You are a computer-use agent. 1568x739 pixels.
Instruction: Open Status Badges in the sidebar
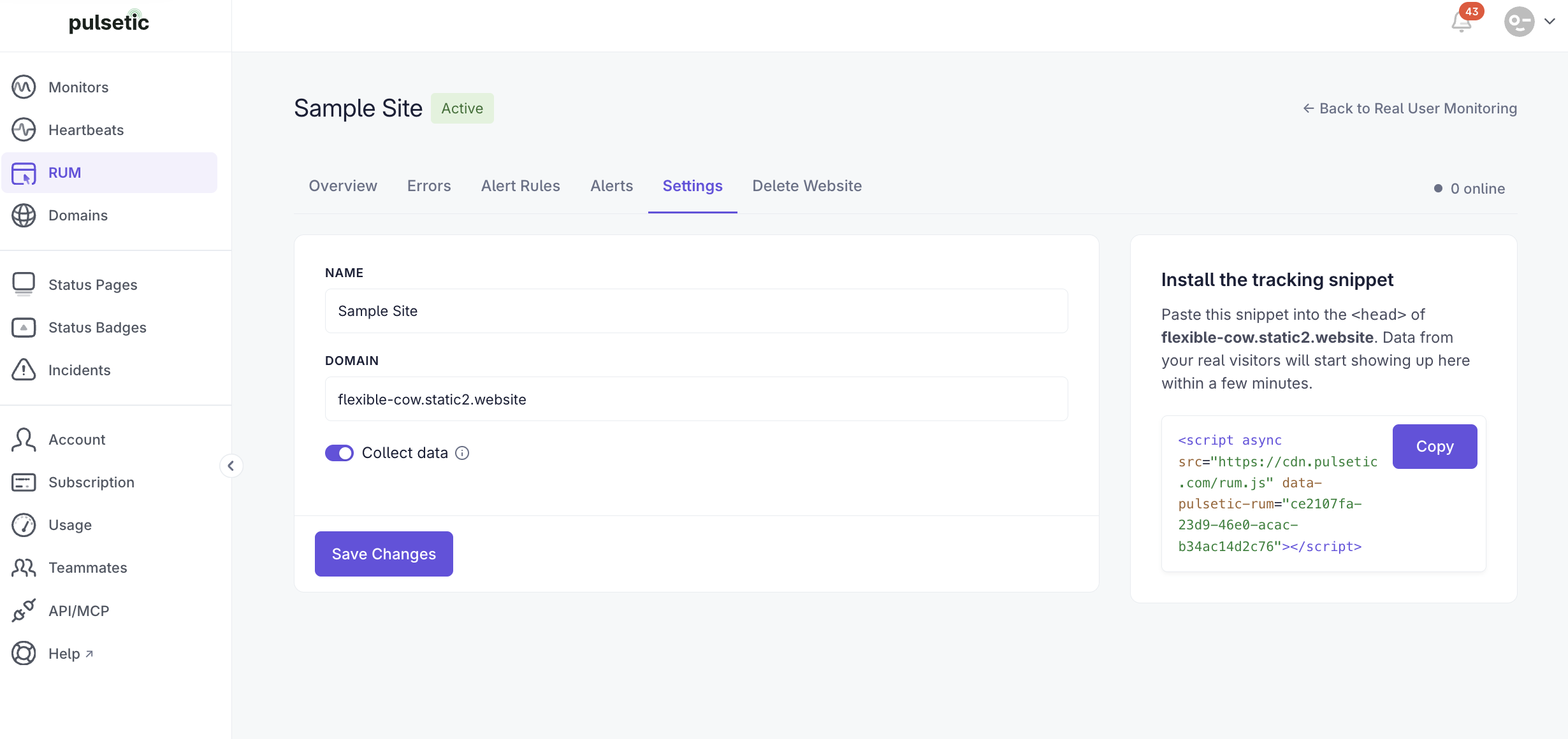pyautogui.click(x=109, y=327)
